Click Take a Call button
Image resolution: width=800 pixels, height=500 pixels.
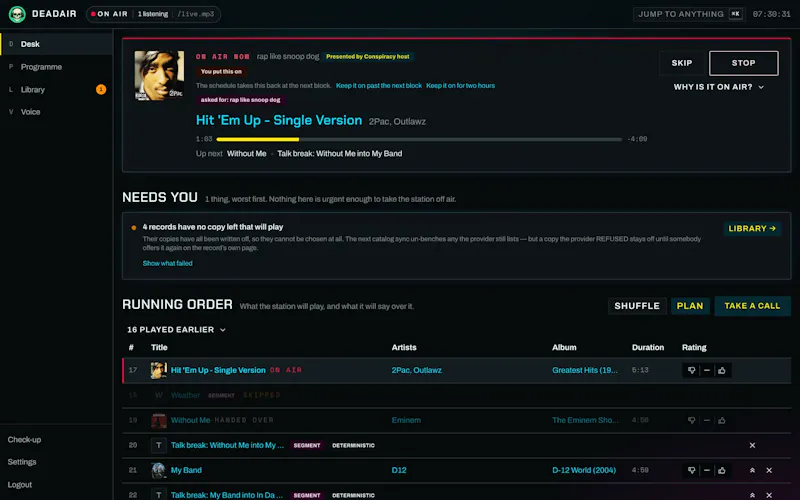pos(752,306)
